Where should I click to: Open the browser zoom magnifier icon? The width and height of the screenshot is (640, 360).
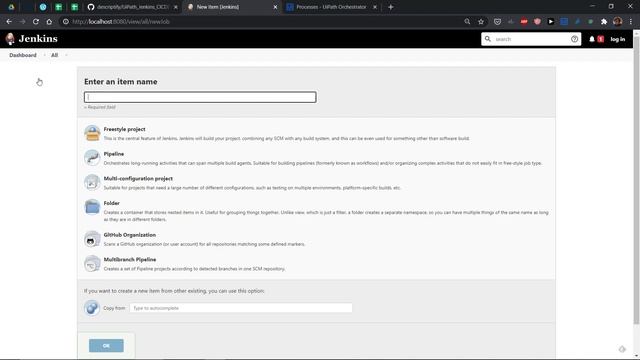tap(467, 22)
